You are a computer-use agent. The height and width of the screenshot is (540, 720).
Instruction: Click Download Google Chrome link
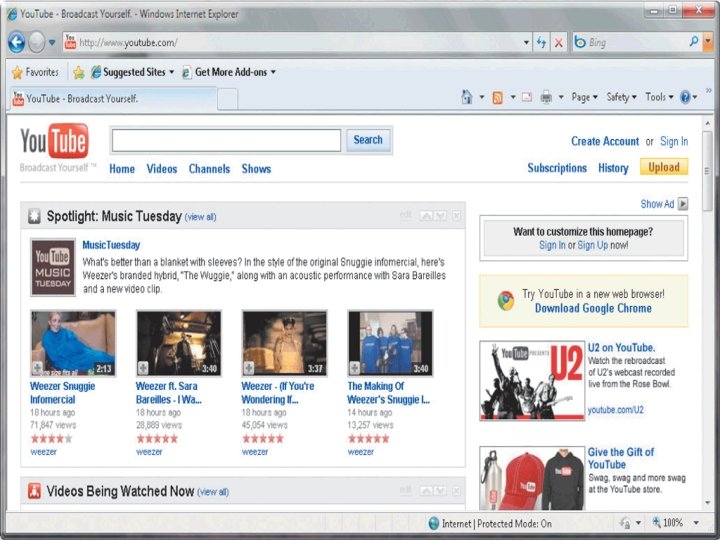593,308
